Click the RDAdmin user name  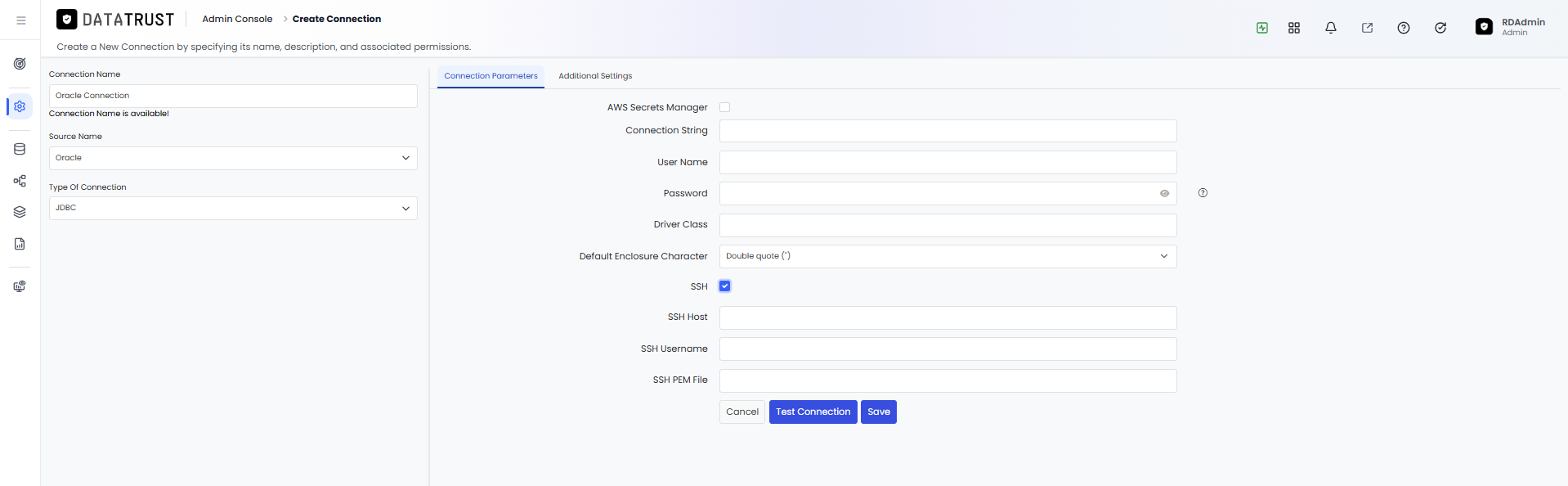click(1523, 22)
